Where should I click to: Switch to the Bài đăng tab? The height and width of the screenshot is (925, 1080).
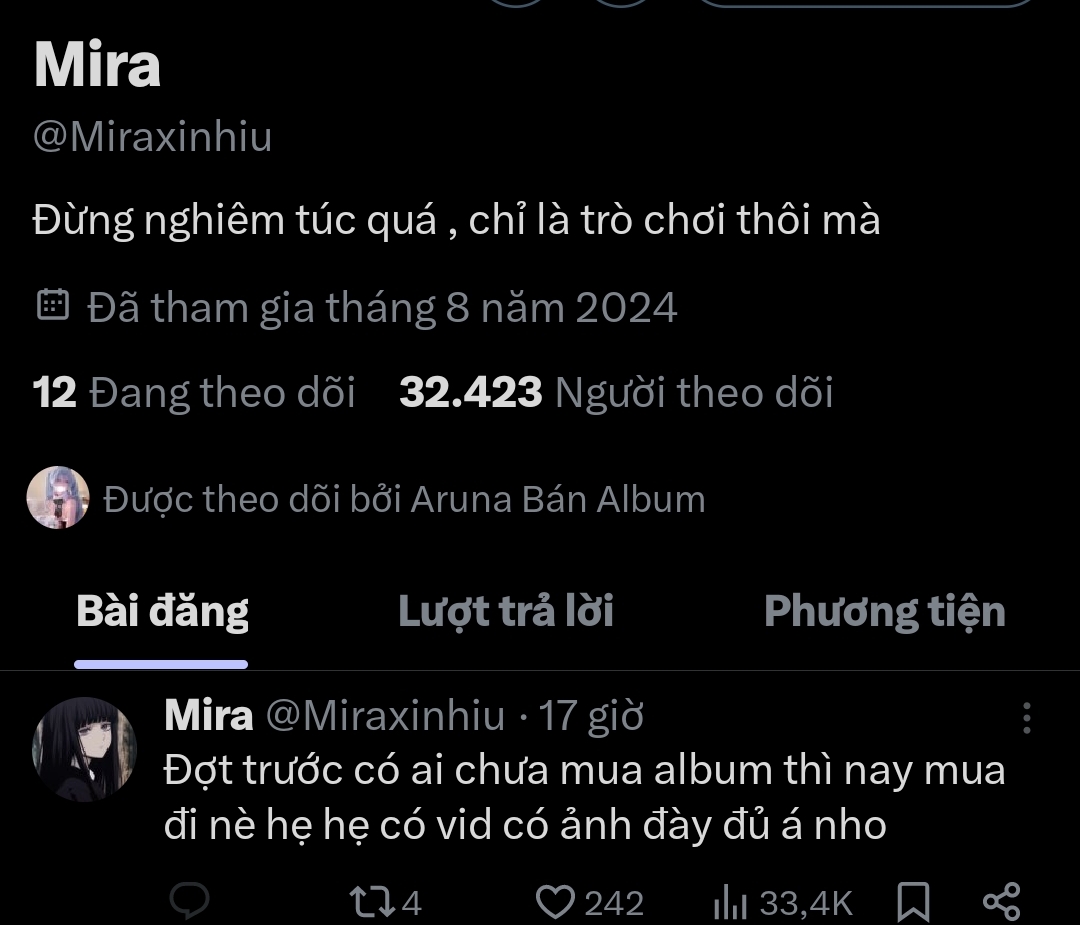162,611
